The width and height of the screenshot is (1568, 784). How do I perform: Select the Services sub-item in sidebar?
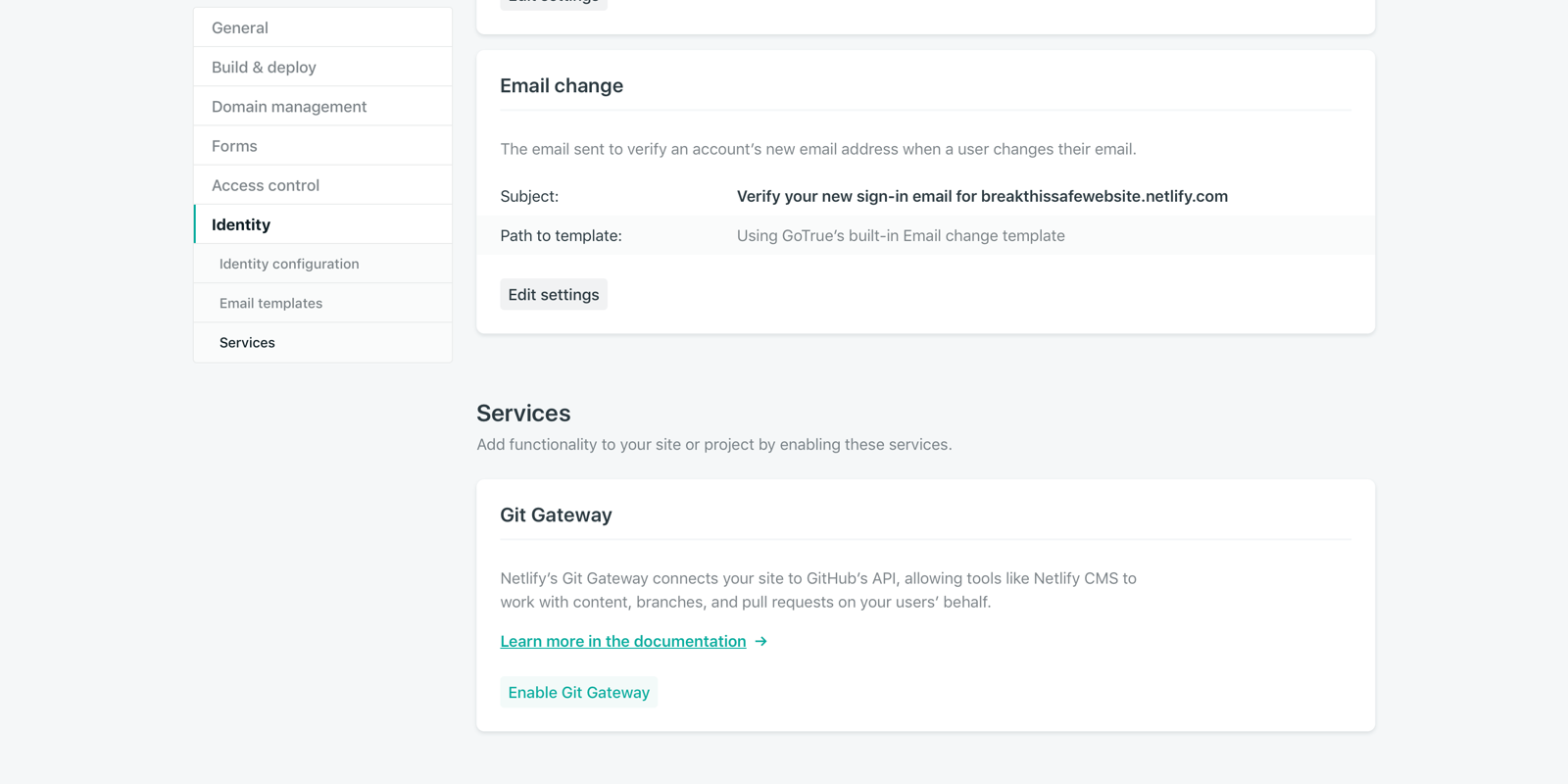(x=247, y=342)
